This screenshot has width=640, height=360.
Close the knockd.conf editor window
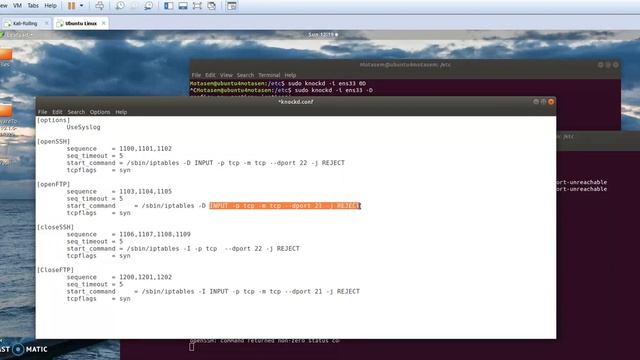point(551,102)
